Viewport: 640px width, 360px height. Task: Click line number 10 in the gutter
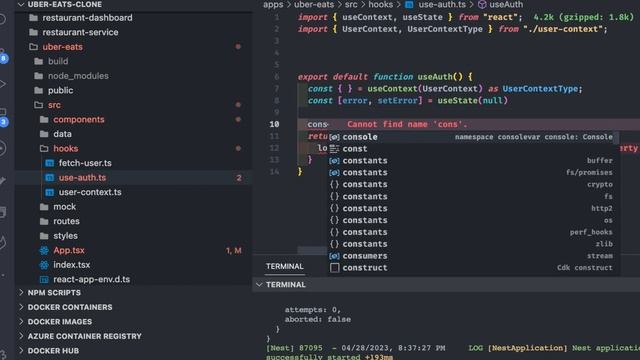(x=274, y=124)
